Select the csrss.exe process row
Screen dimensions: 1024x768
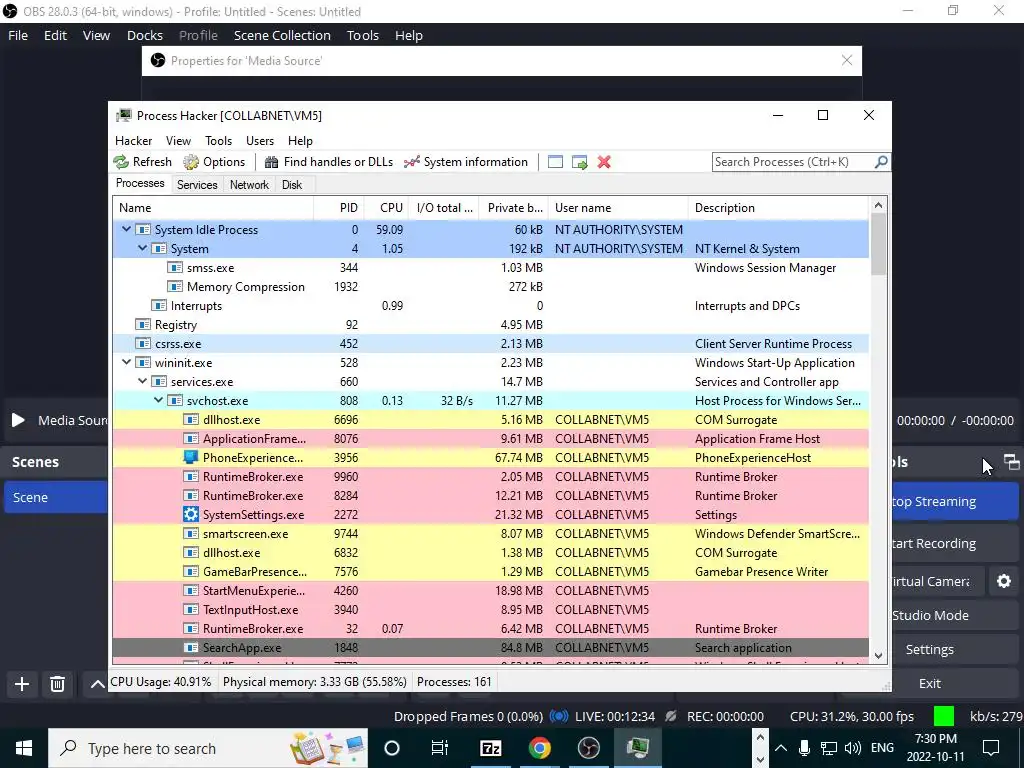point(490,344)
